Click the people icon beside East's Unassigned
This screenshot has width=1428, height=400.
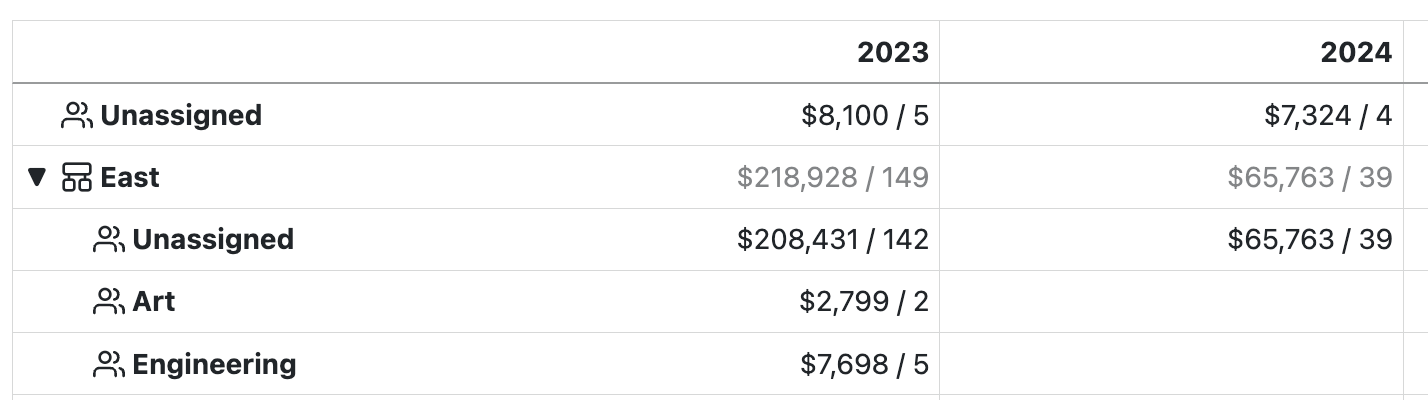click(108, 240)
